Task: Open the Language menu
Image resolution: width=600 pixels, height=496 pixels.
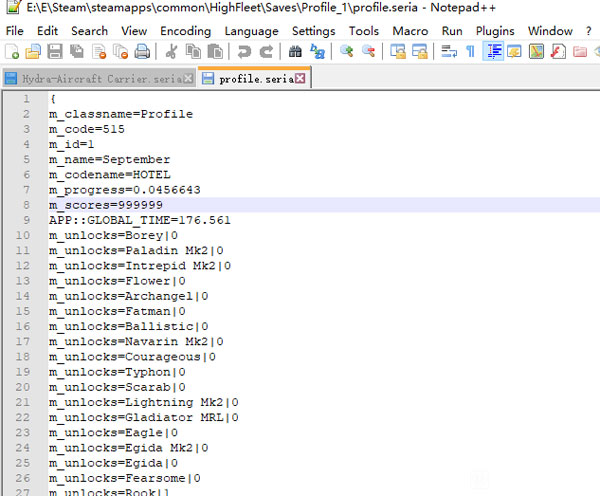Action: (251, 31)
